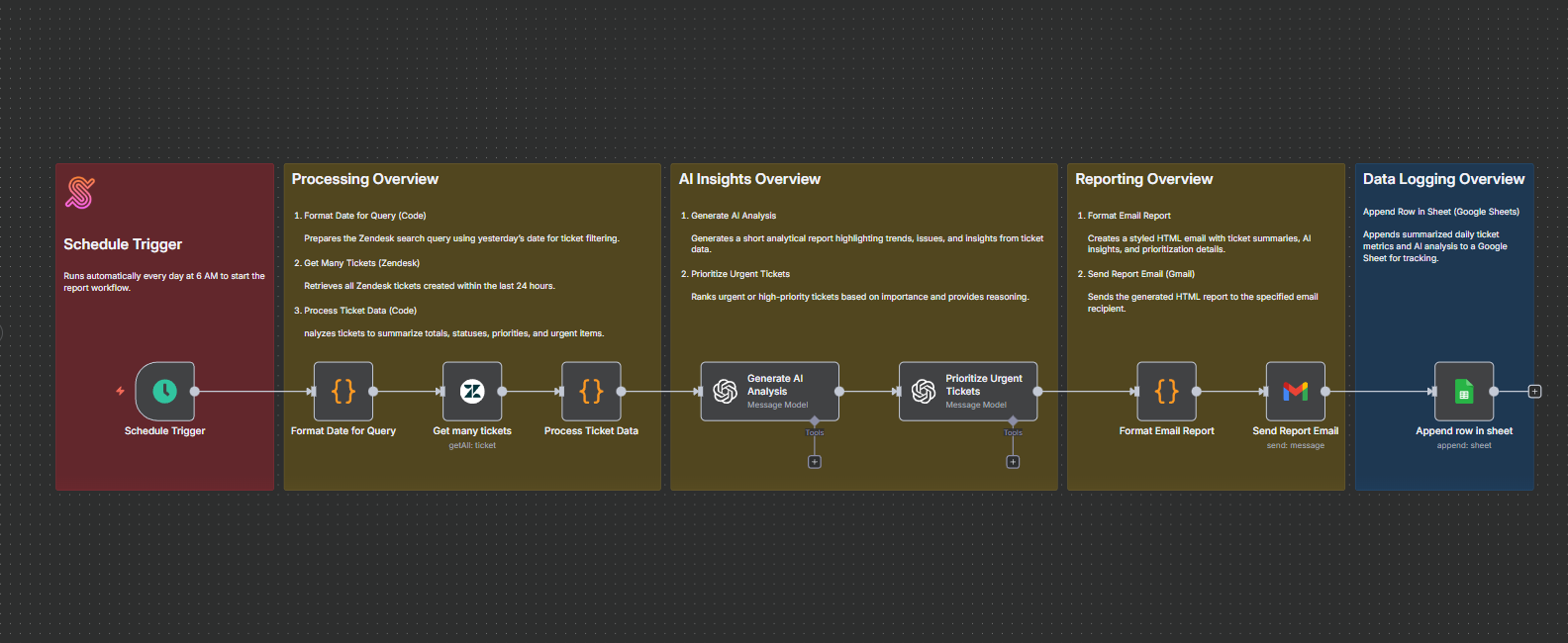Click the Get many tickets output connector
Image resolution: width=1568 pixels, height=643 pixels.
point(502,392)
